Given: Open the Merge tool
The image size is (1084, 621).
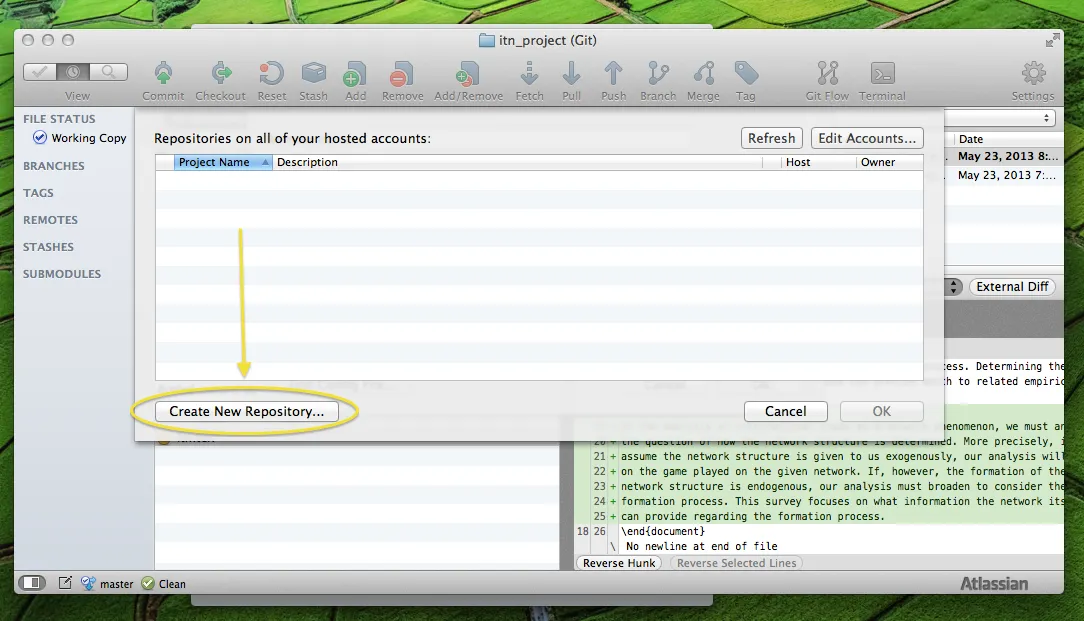Looking at the screenshot, I should coord(703,75).
